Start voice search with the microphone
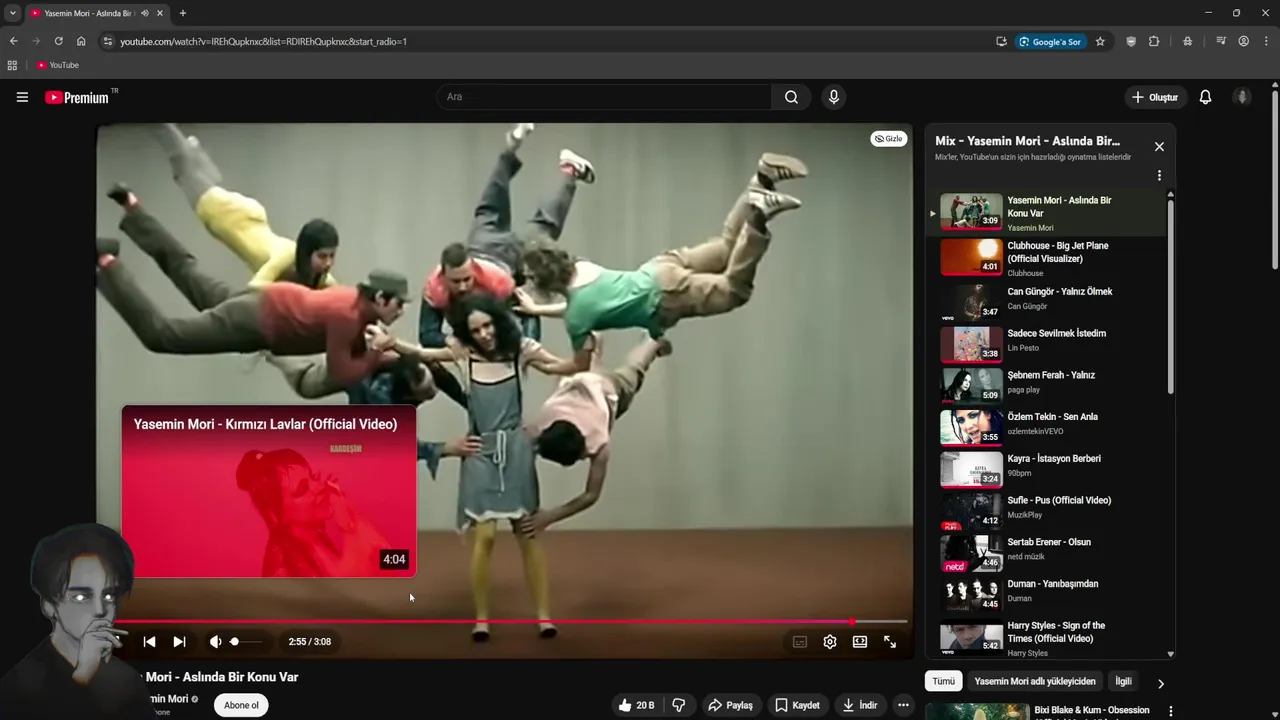Viewport: 1280px width, 720px height. click(x=834, y=97)
